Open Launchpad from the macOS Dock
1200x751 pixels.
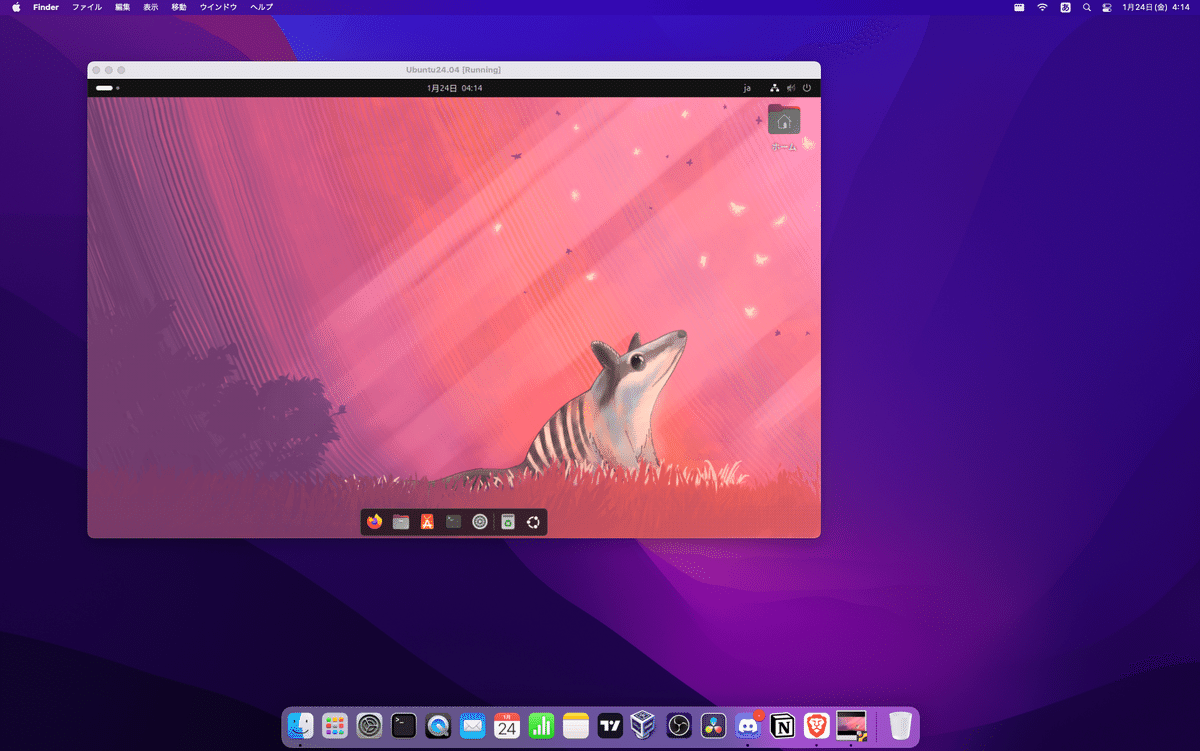tap(335, 725)
